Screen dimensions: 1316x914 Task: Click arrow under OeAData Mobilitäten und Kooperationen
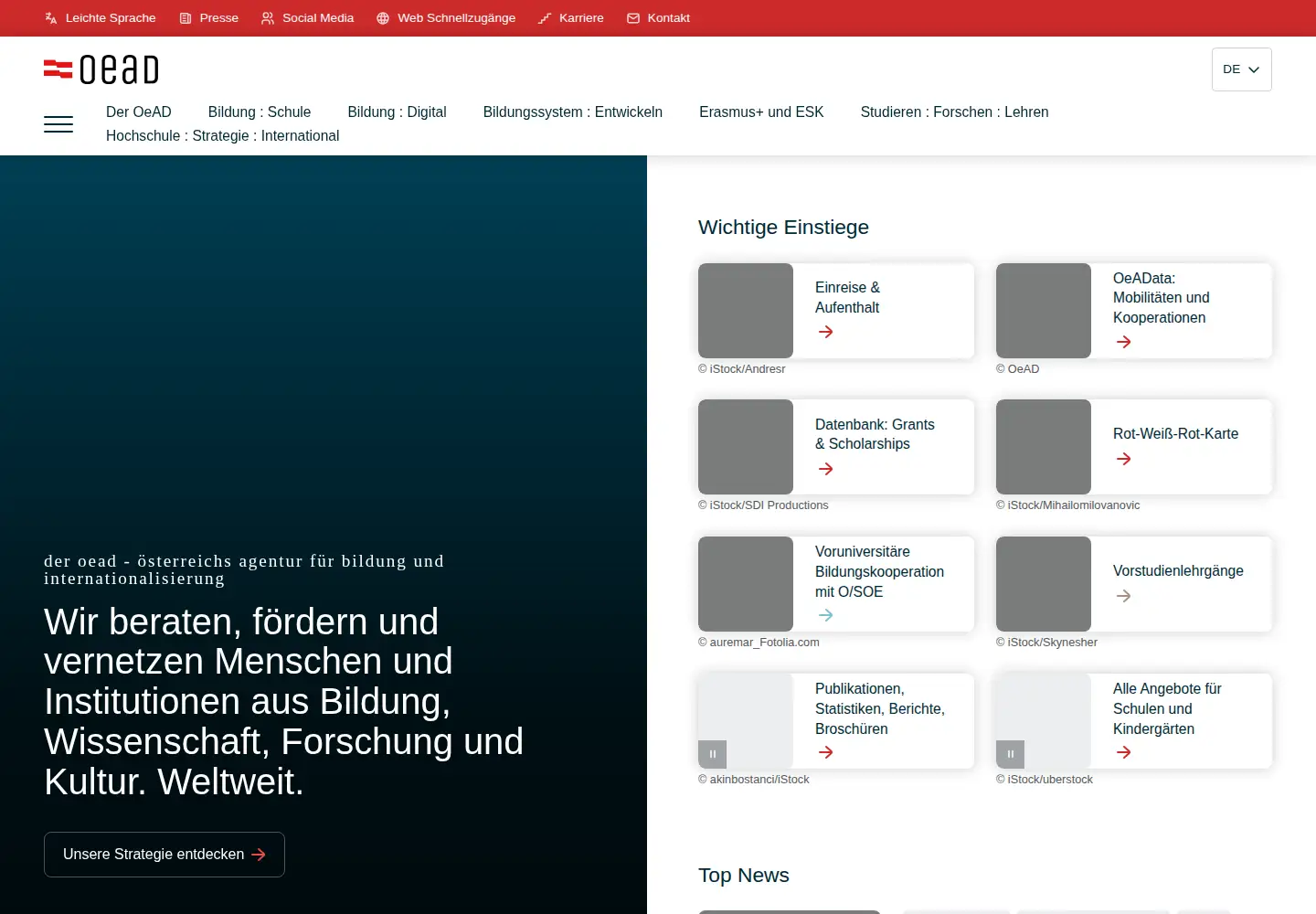tap(1124, 342)
